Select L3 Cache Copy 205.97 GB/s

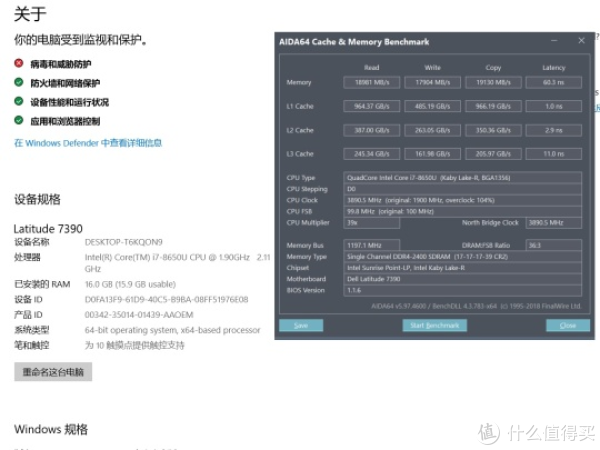[x=493, y=154]
